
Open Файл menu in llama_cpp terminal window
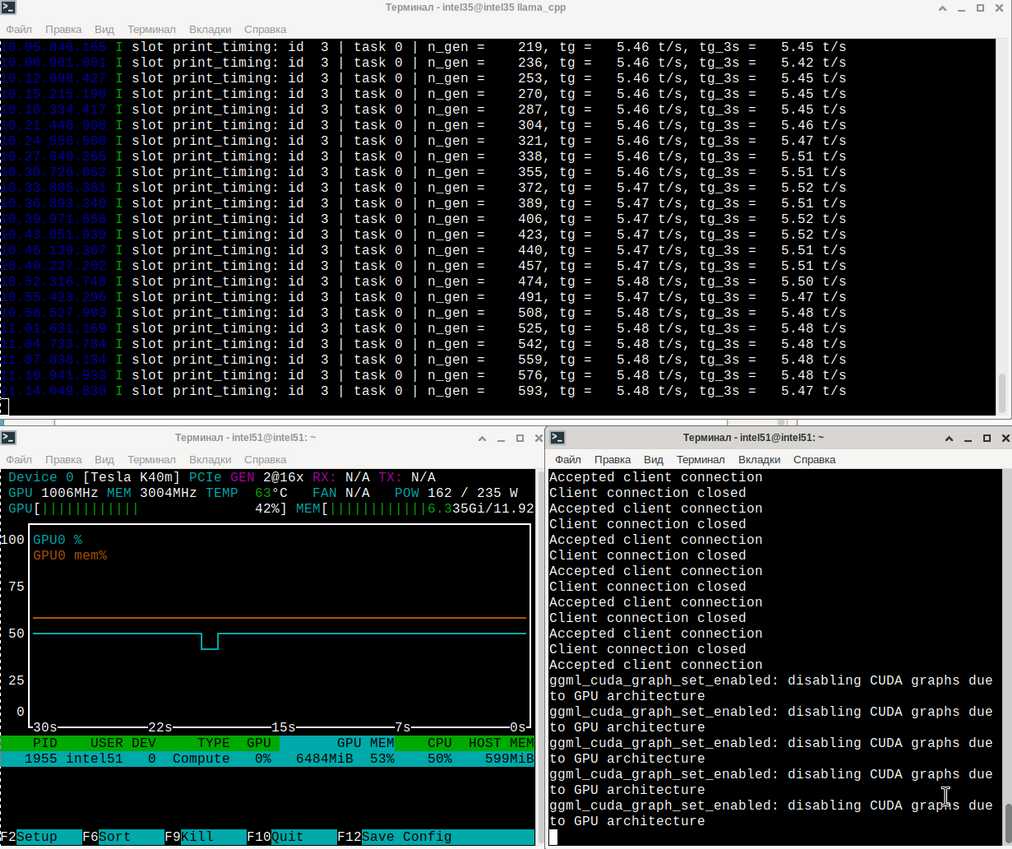point(19,29)
